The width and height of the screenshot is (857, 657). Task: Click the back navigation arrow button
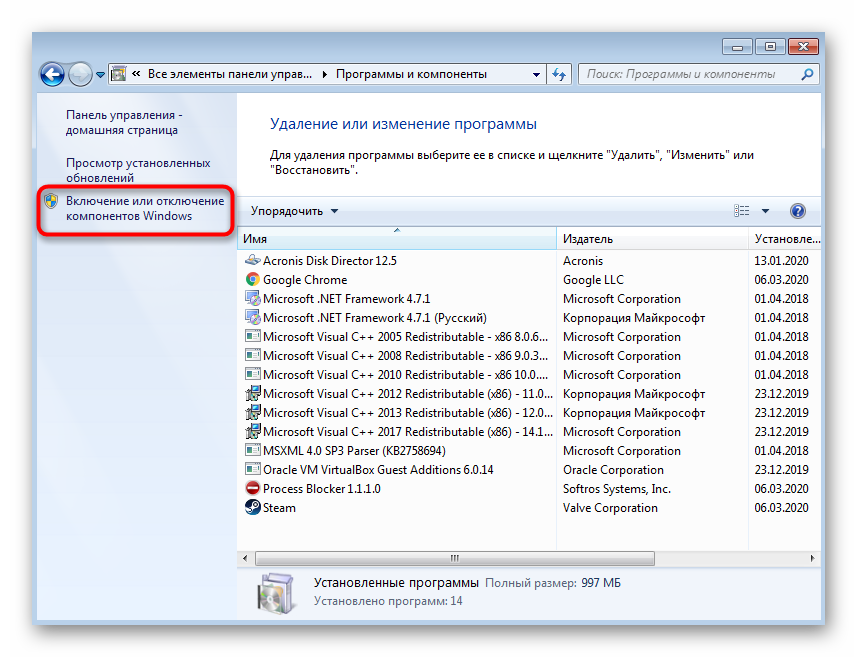tap(52, 74)
